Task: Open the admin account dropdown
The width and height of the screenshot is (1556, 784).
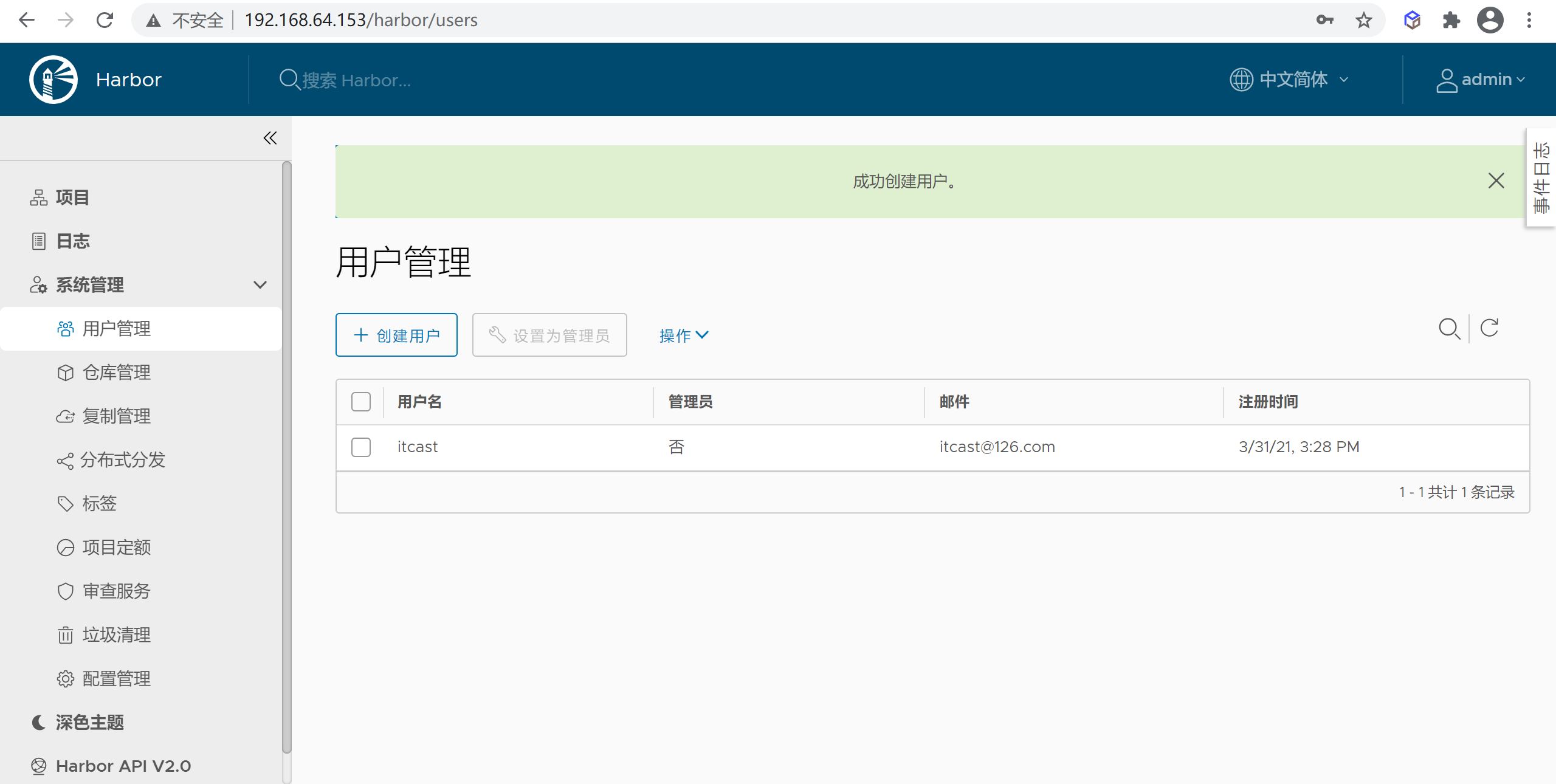Action: [1481, 79]
